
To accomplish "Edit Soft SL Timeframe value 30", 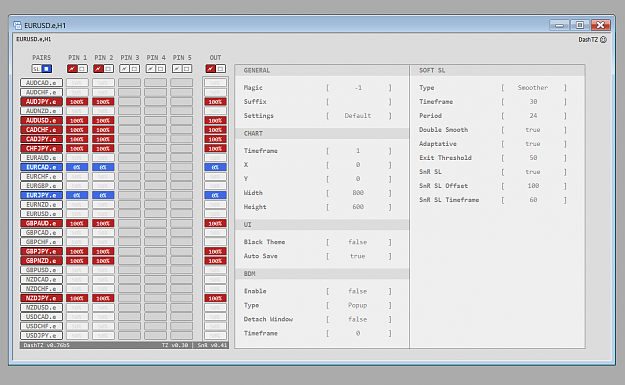I will [x=533, y=102].
